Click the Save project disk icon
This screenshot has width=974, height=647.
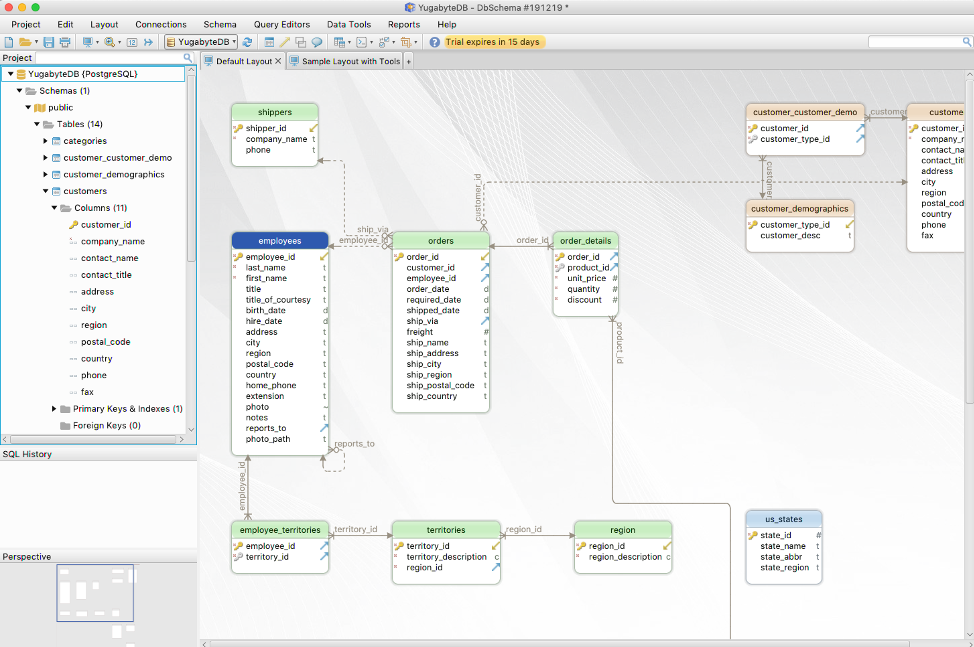[49, 42]
